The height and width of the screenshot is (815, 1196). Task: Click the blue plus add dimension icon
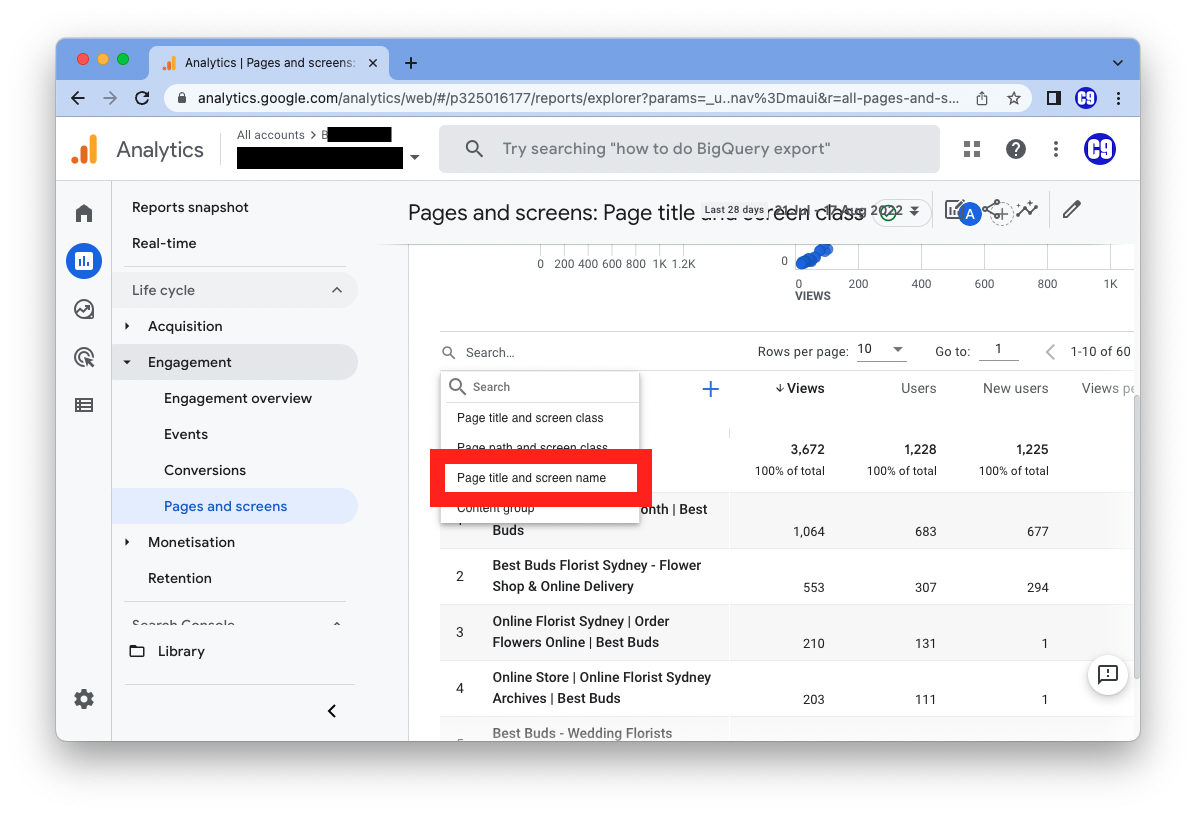(710, 389)
